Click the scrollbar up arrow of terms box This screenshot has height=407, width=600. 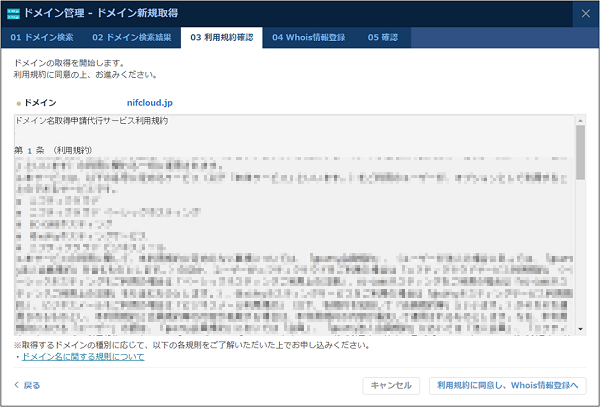580,120
